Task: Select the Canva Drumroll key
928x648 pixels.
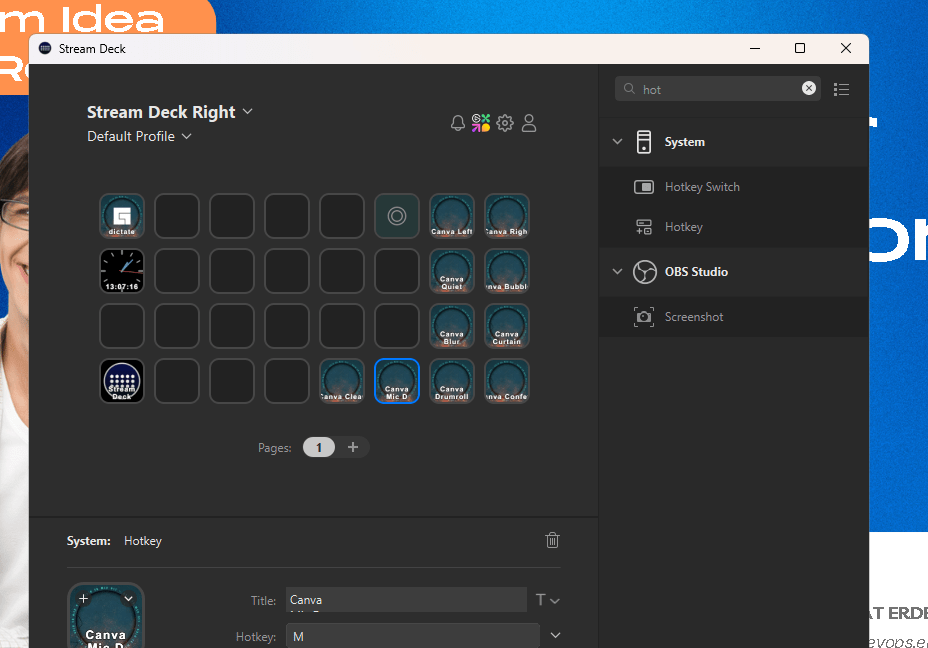Action: point(452,381)
